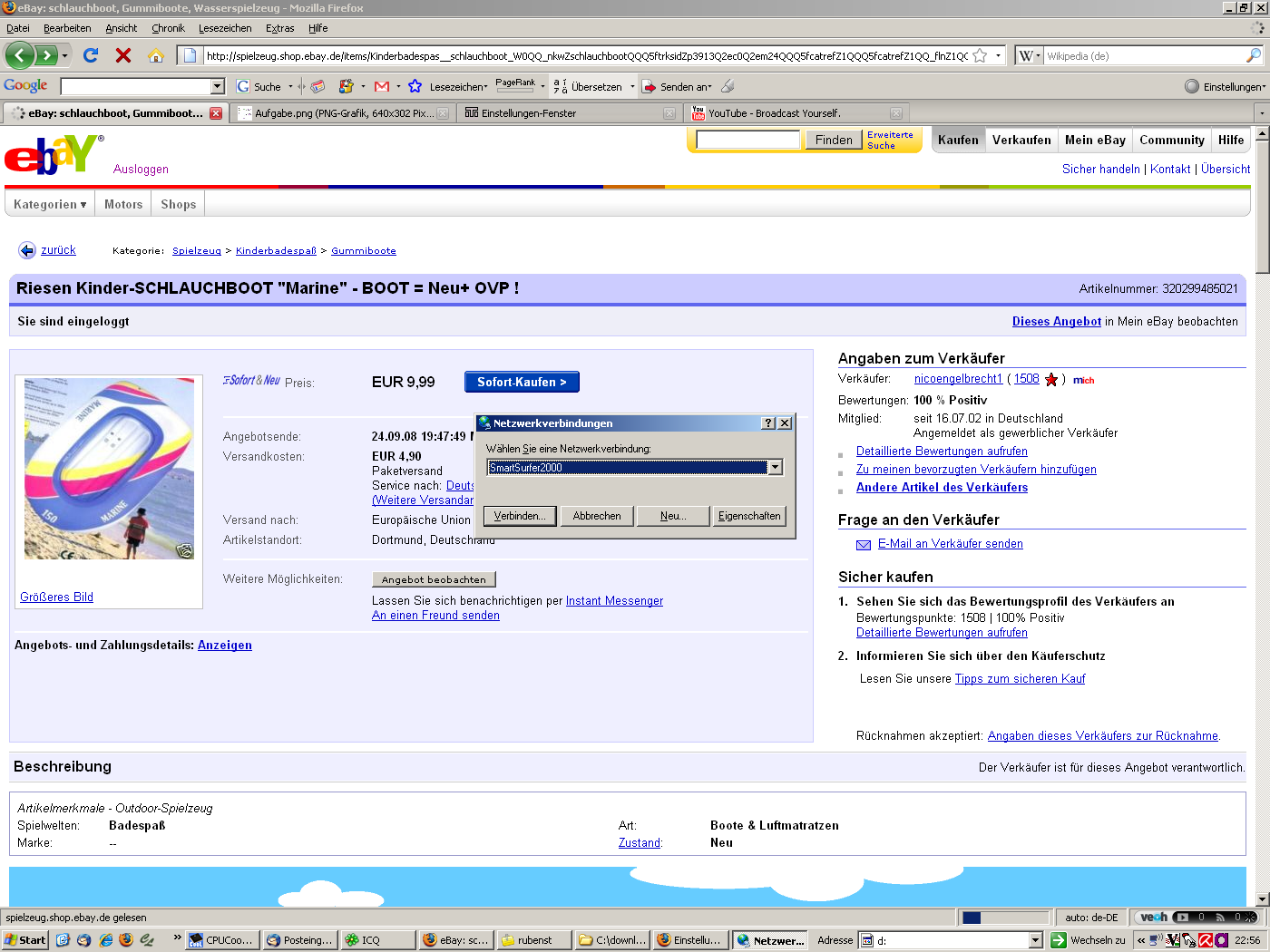Expand the taskbar Adresse dropdown arrow
This screenshot has height=952, width=1270.
coord(1036,940)
